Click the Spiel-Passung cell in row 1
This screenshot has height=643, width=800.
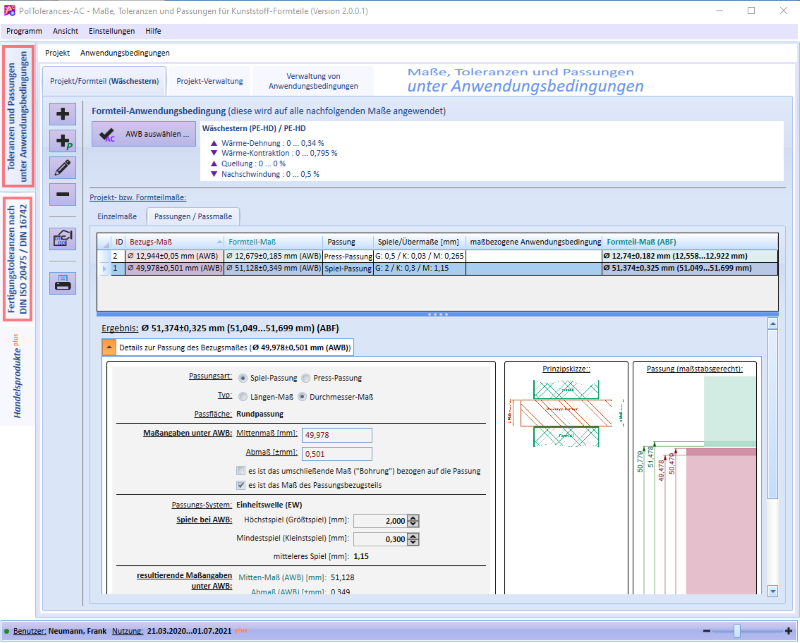pos(348,268)
